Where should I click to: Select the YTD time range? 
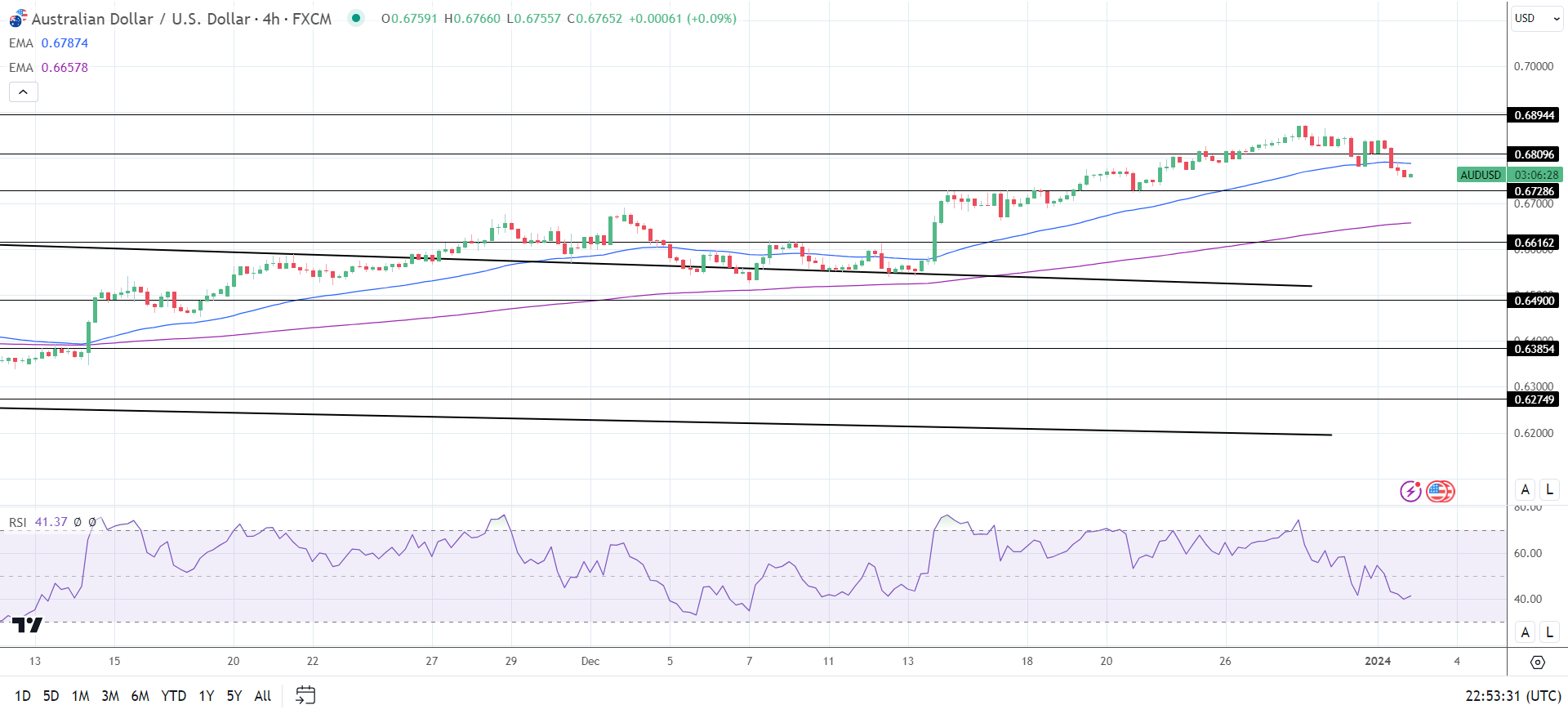click(x=174, y=696)
